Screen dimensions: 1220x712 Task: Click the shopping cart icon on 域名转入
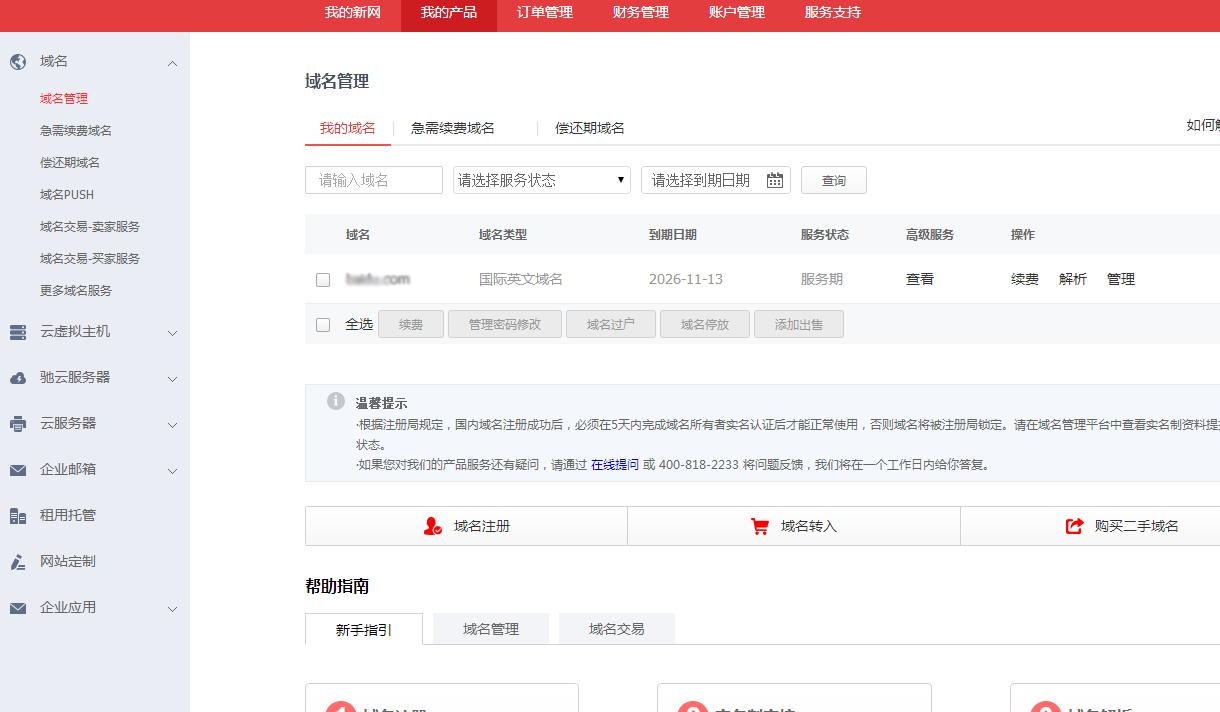(x=759, y=524)
